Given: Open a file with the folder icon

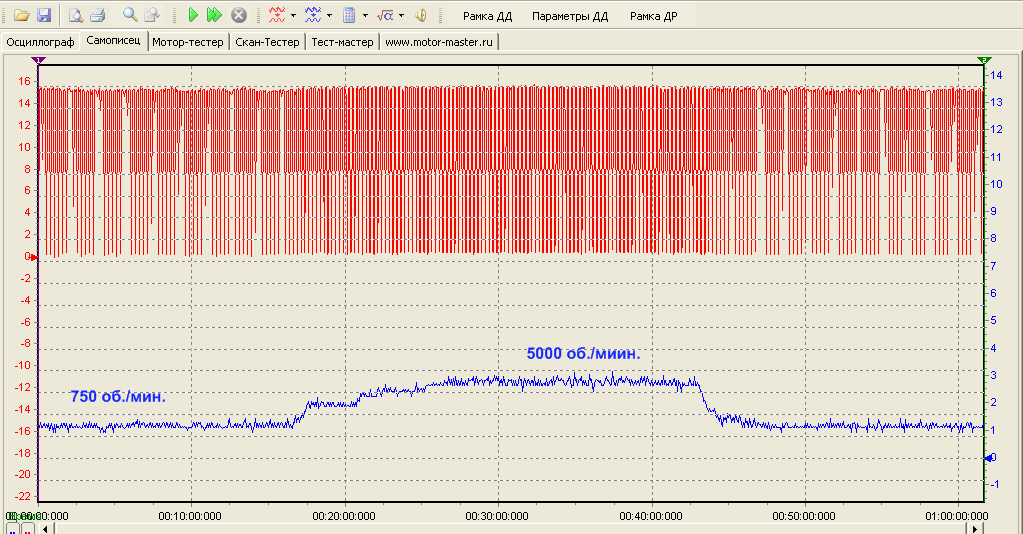Looking at the screenshot, I should [x=22, y=15].
